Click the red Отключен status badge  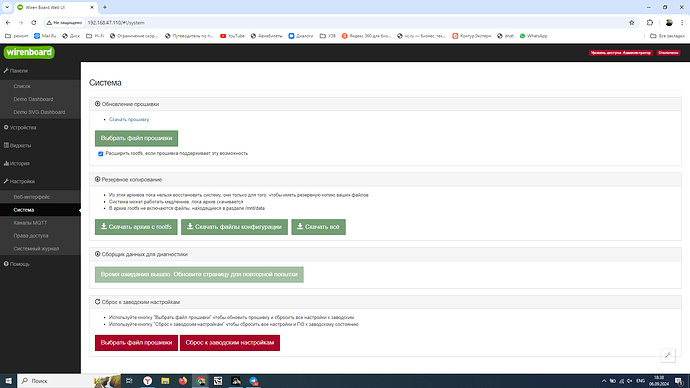[x=668, y=53]
